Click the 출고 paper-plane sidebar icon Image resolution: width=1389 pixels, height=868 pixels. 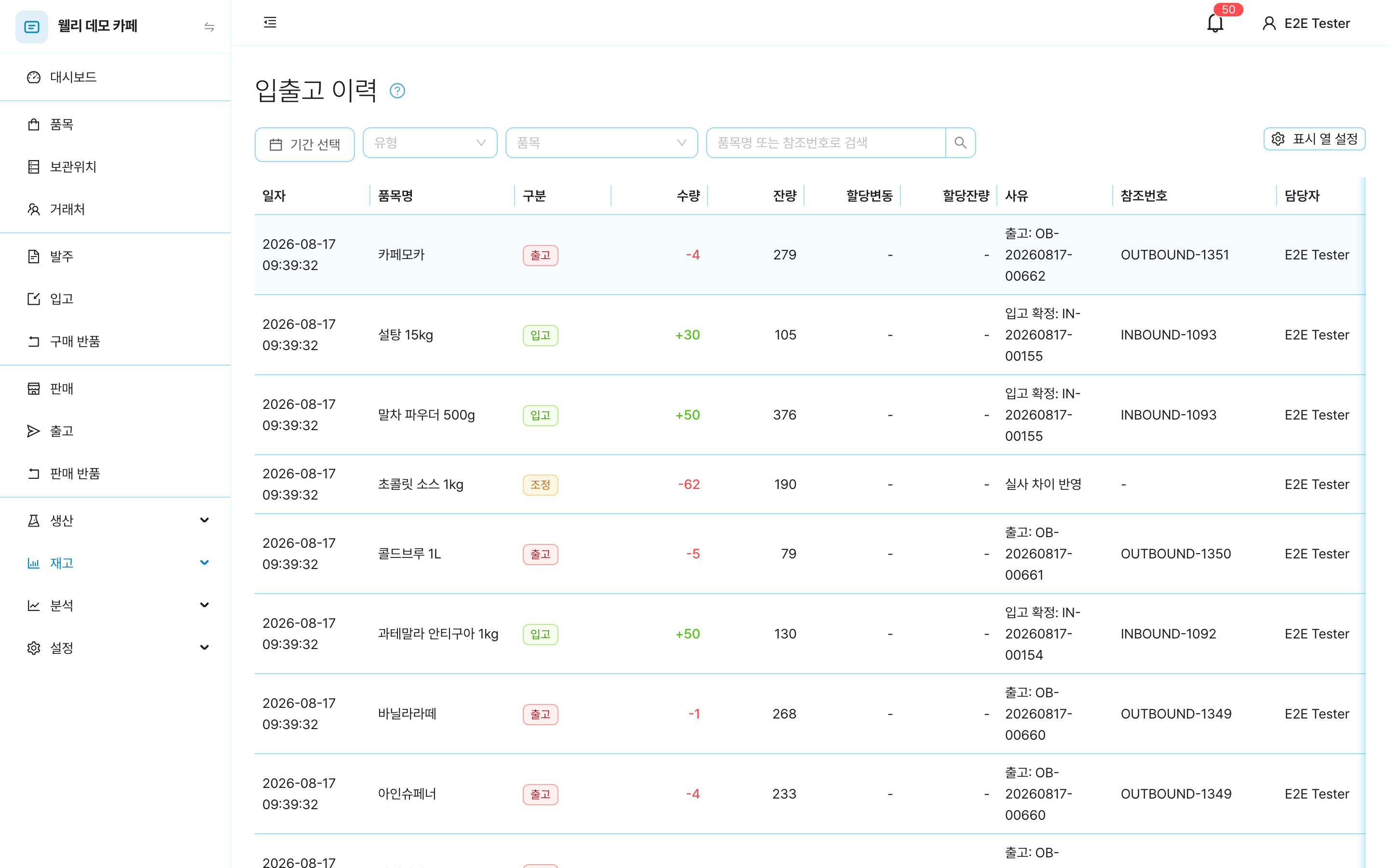tap(34, 431)
